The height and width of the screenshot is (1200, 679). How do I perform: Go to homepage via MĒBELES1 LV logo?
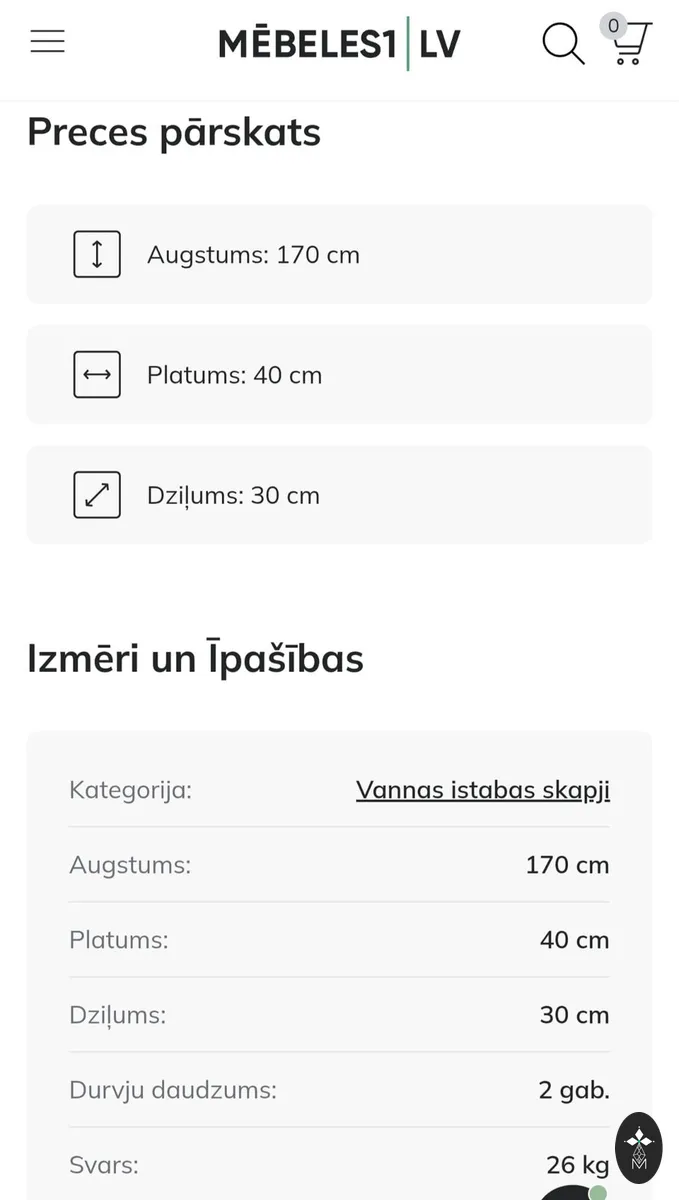pos(339,44)
